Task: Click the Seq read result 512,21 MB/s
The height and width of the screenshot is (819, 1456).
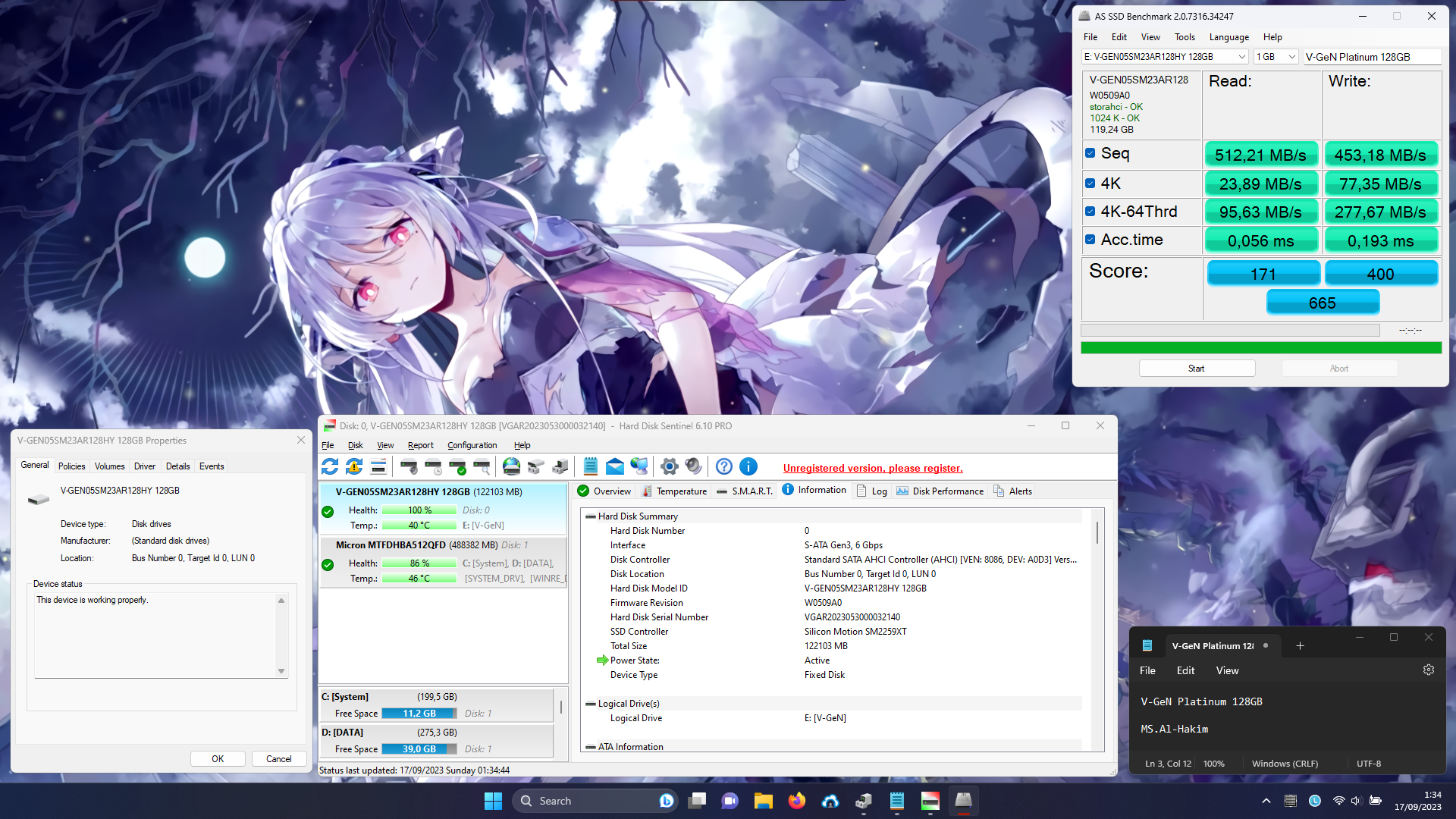Action: coord(1260,155)
